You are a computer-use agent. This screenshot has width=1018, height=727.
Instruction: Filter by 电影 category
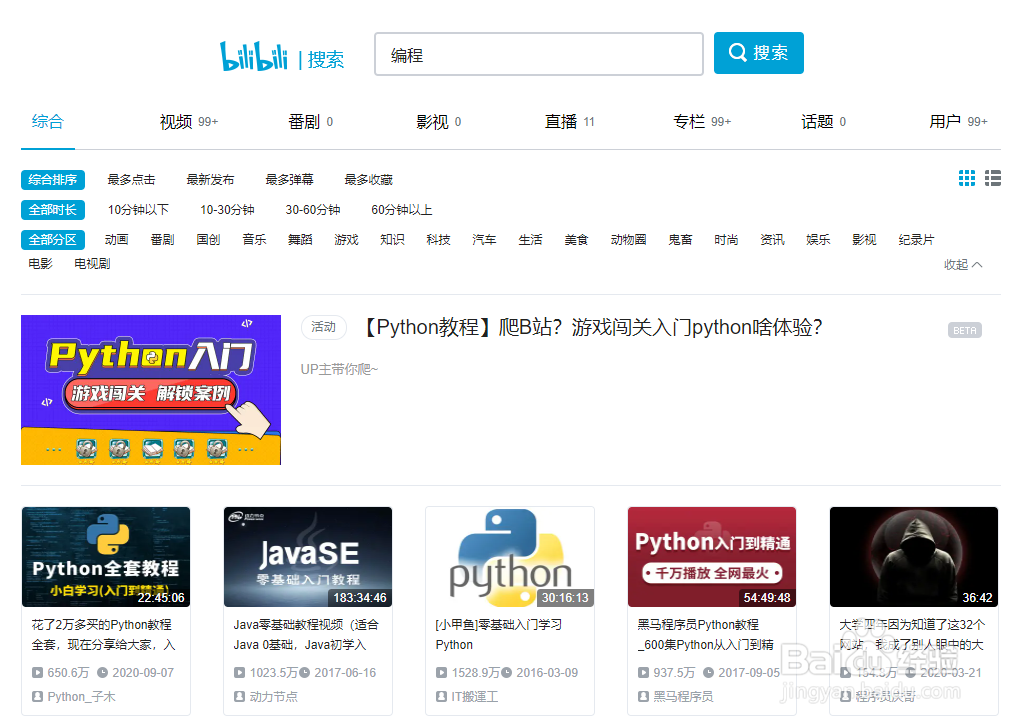[x=40, y=264]
